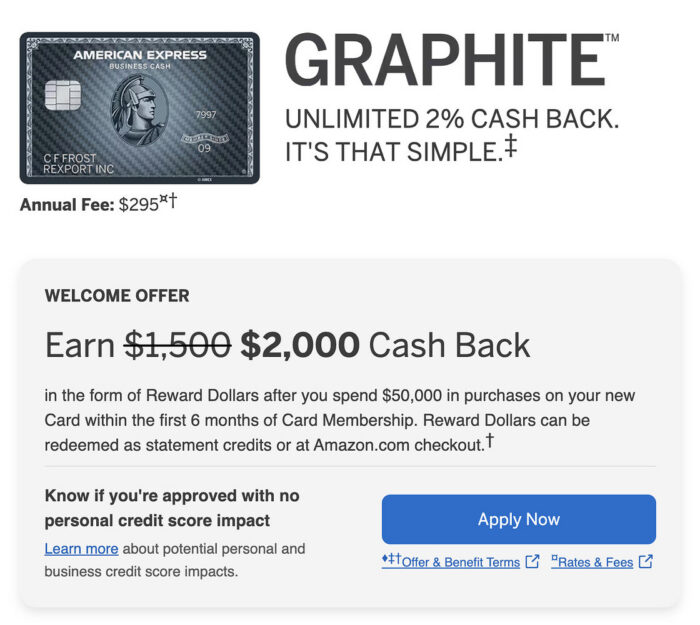Open the Learn more link
700x625 pixels.
click(x=81, y=549)
